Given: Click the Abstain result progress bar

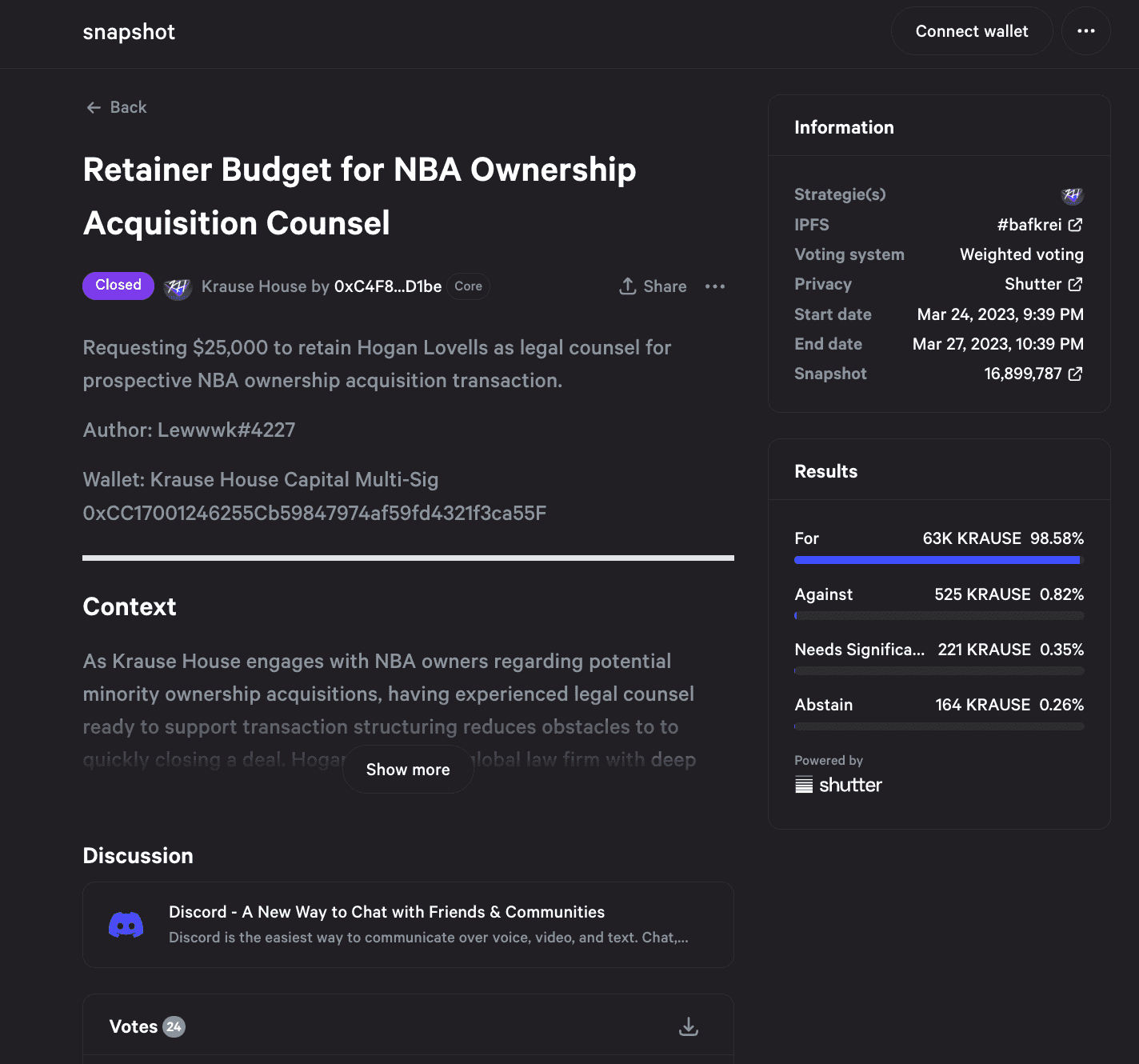Looking at the screenshot, I should point(939,726).
